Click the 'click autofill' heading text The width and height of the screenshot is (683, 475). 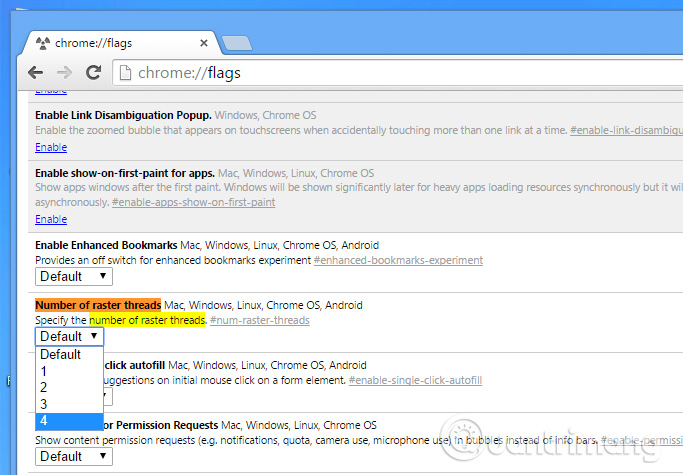[135, 365]
